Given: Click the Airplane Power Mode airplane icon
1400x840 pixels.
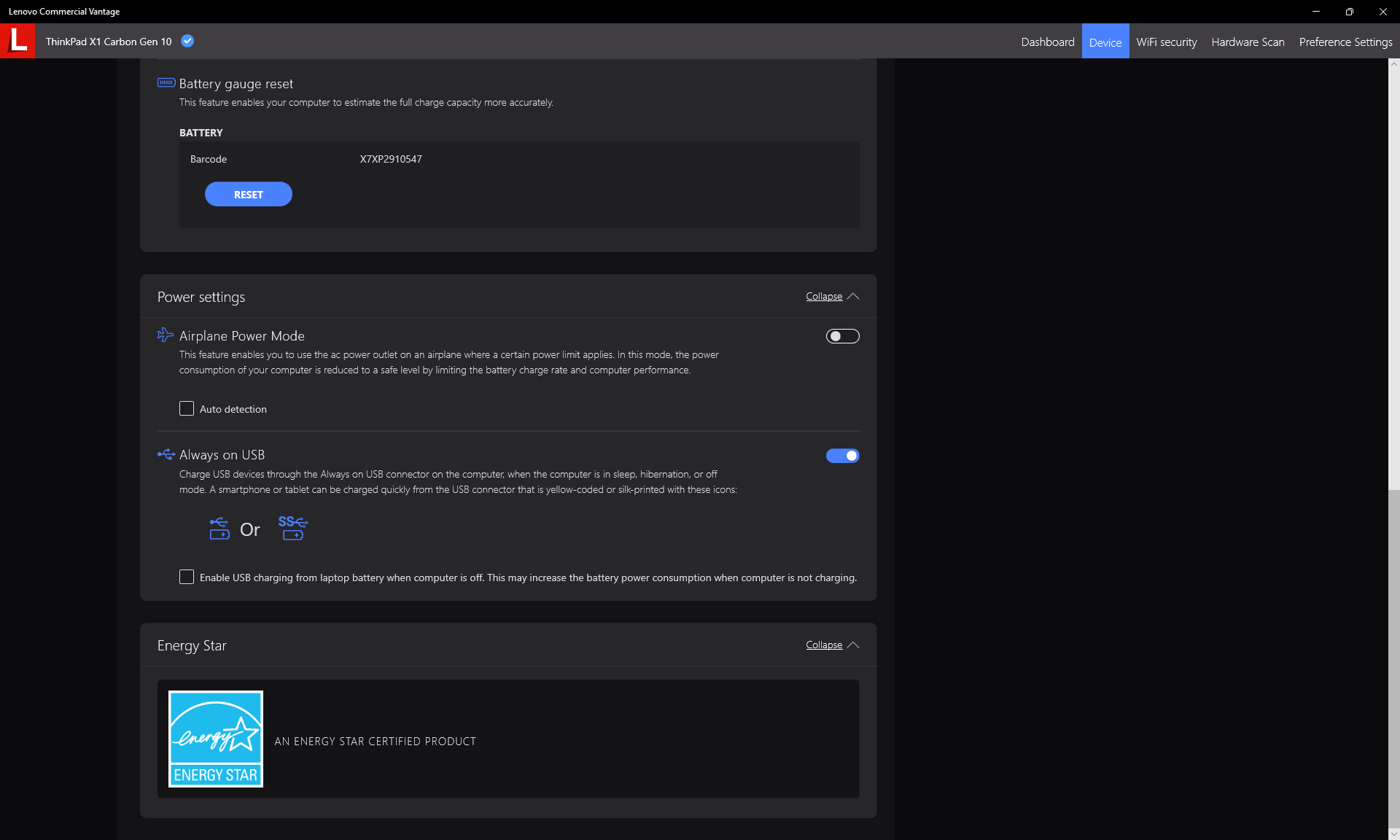Looking at the screenshot, I should coord(166,335).
